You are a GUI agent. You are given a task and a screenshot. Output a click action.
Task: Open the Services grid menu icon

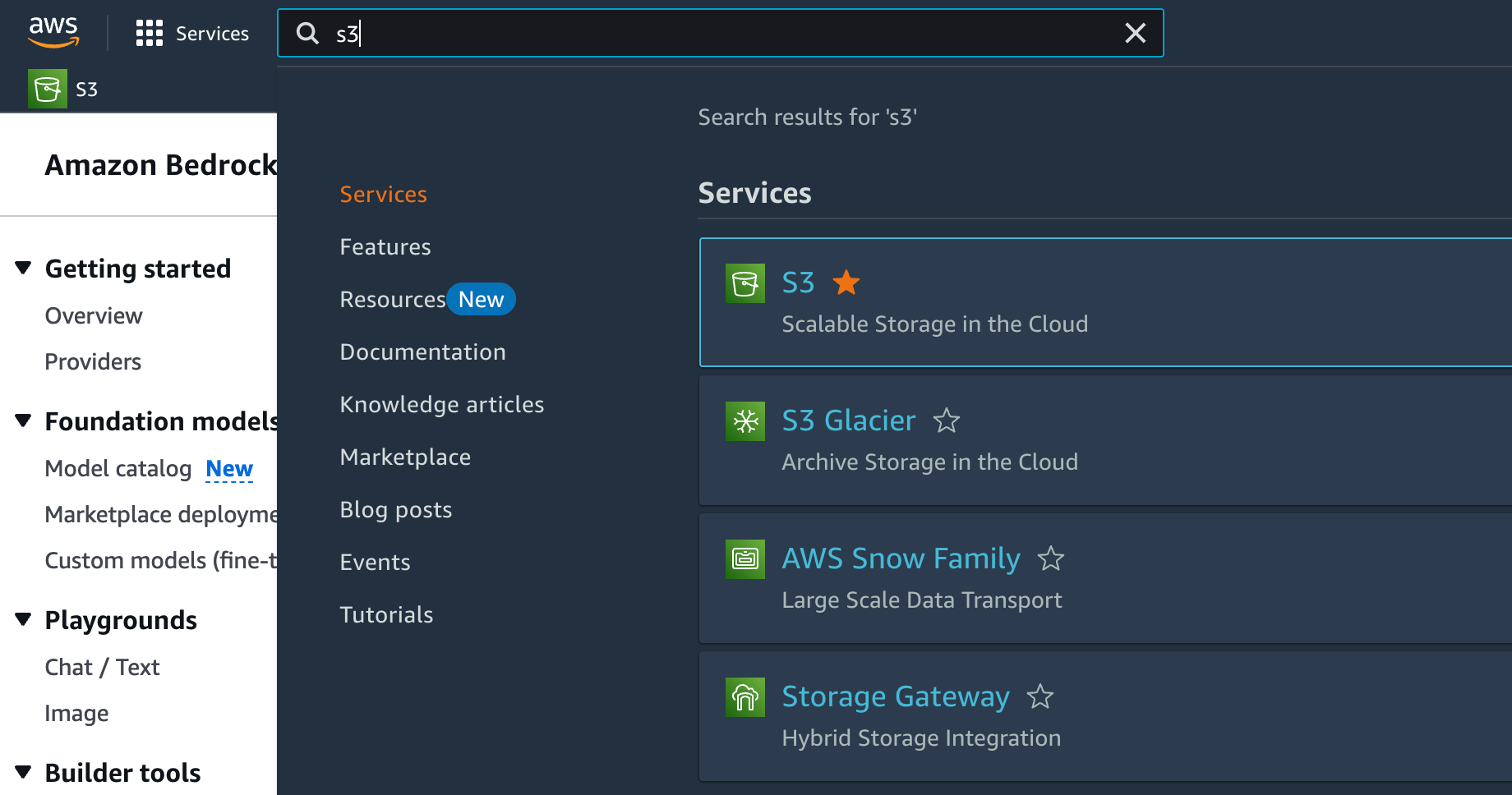[x=149, y=33]
